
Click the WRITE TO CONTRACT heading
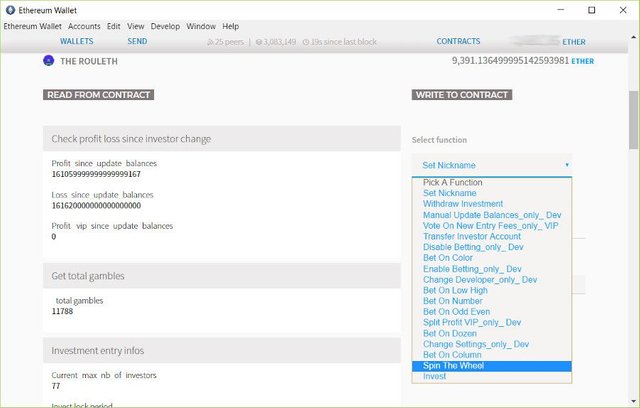[462, 95]
